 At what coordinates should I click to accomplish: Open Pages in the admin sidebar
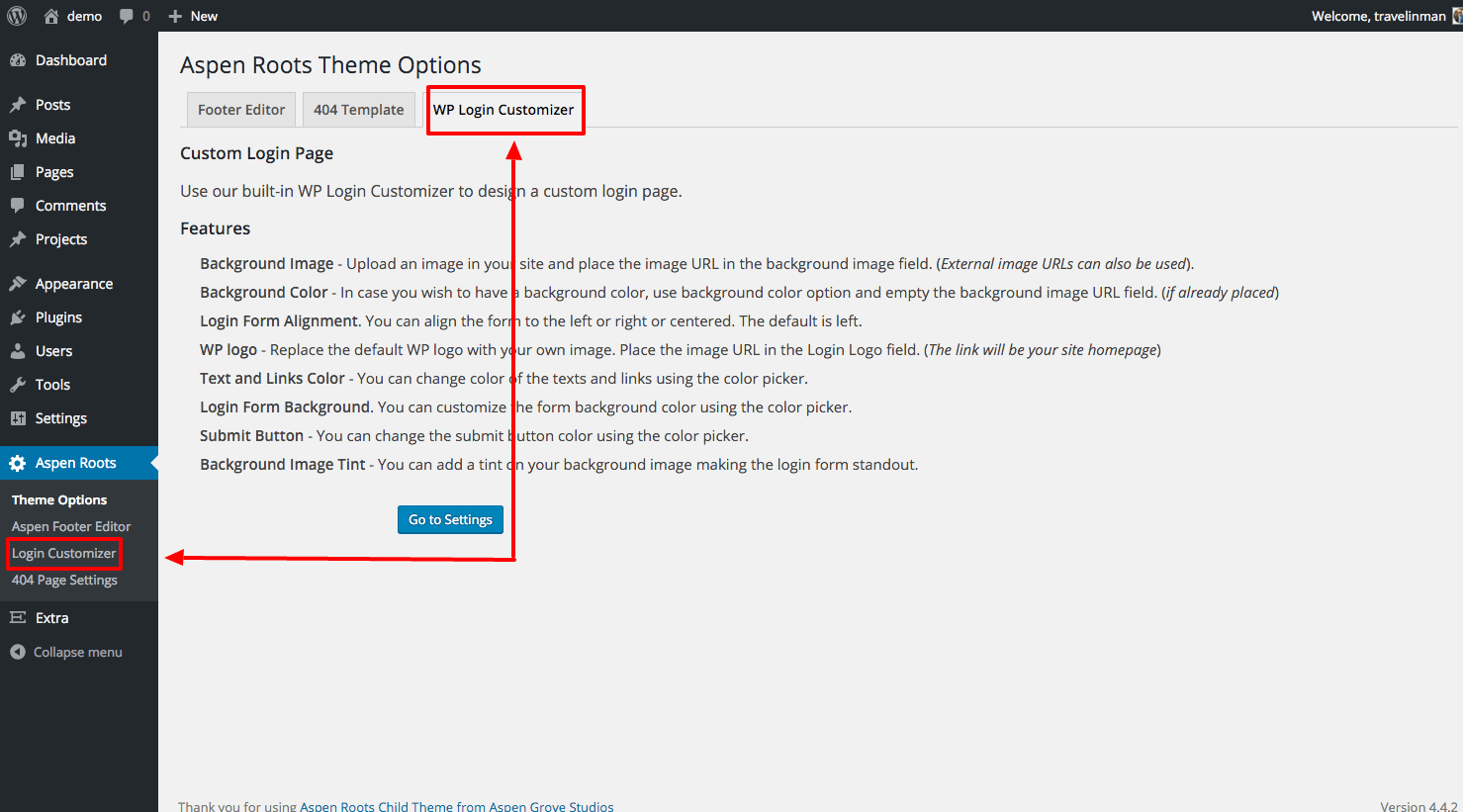tap(54, 172)
